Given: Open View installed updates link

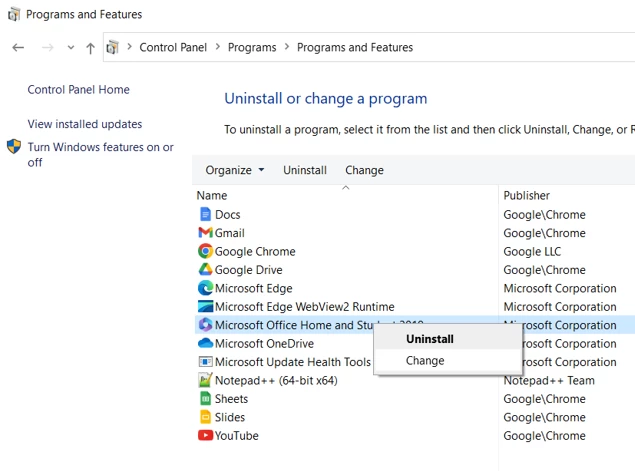Looking at the screenshot, I should click(x=85, y=124).
